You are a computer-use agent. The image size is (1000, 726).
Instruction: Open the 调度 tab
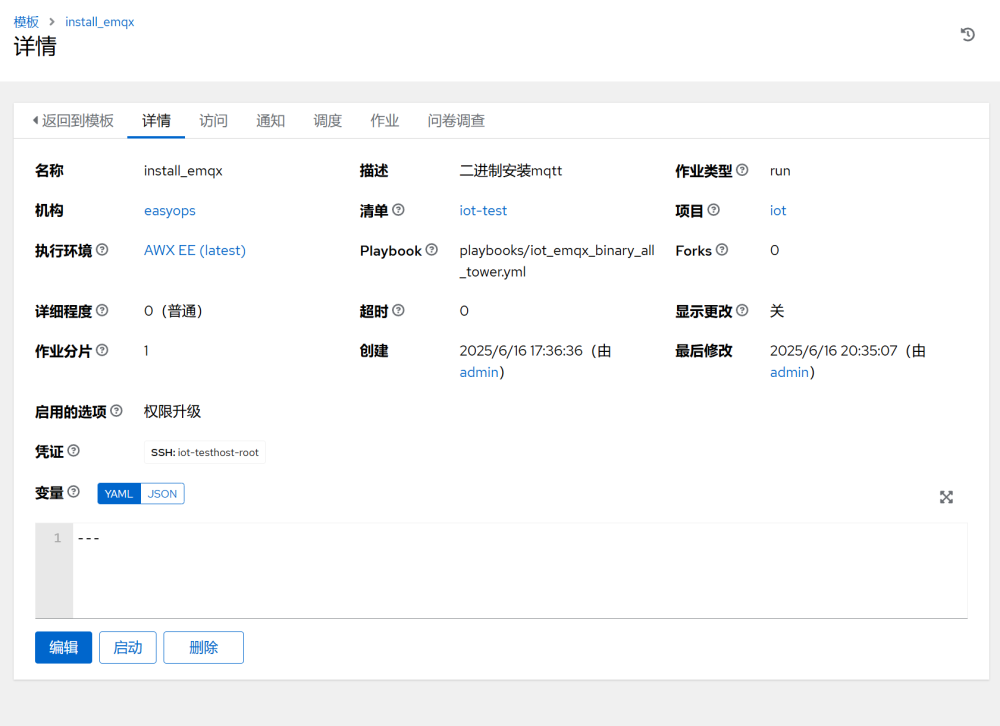(x=328, y=120)
